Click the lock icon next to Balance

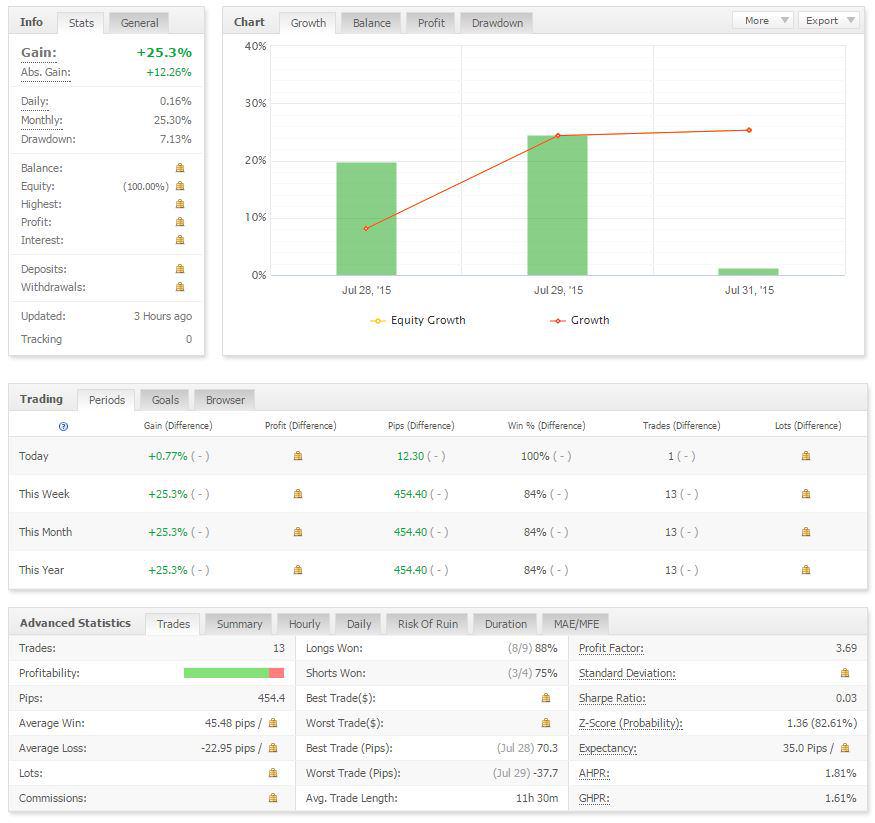point(180,168)
